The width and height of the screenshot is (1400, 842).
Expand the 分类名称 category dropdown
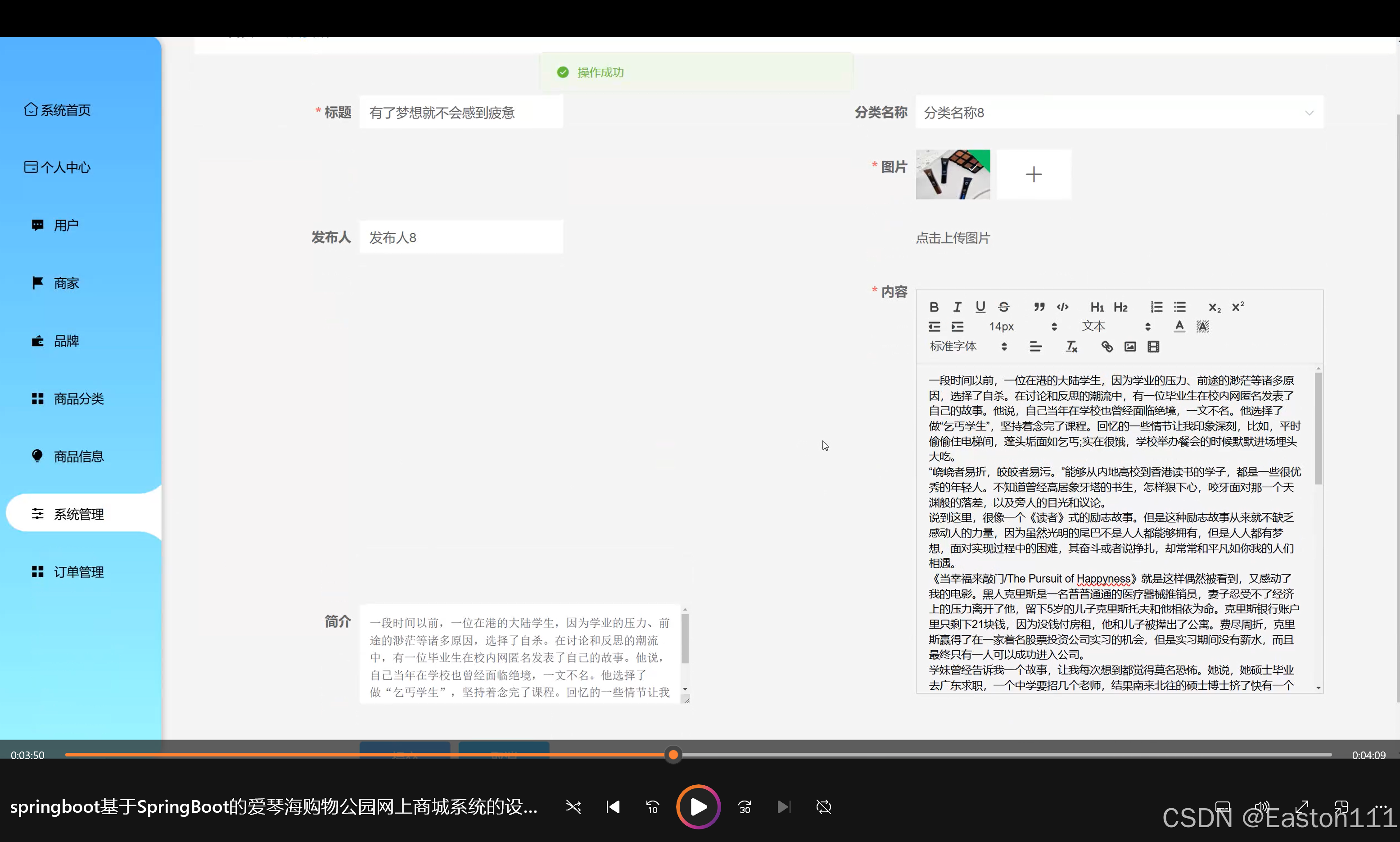pos(1119,113)
